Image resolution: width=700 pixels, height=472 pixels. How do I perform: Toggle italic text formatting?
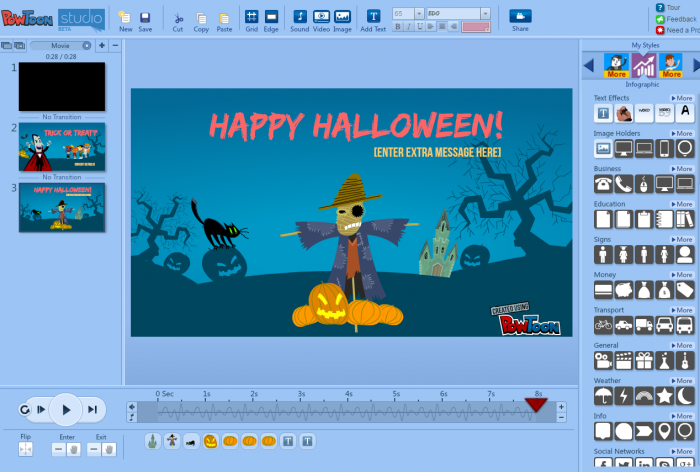click(x=408, y=27)
